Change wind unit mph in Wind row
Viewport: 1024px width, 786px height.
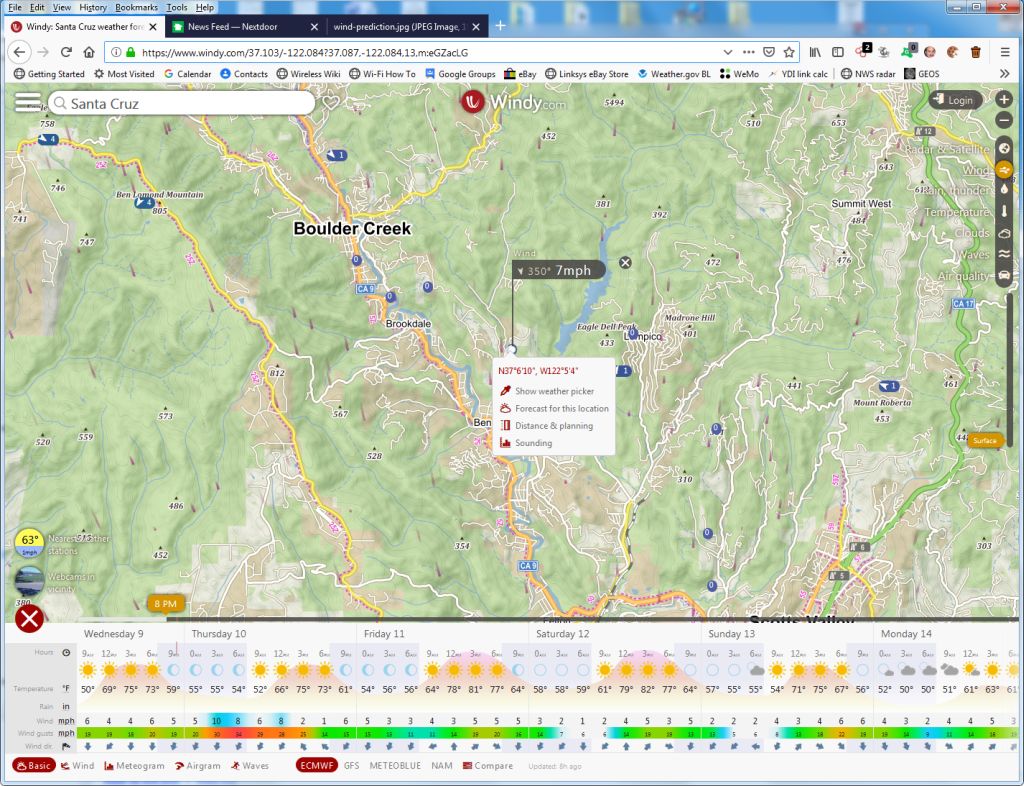pos(66,720)
